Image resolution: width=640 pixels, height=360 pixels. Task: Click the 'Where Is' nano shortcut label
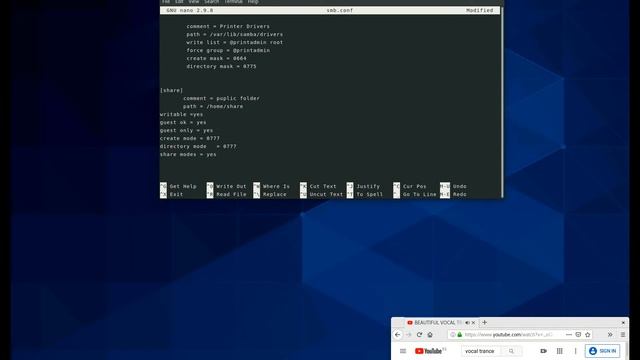[276, 186]
